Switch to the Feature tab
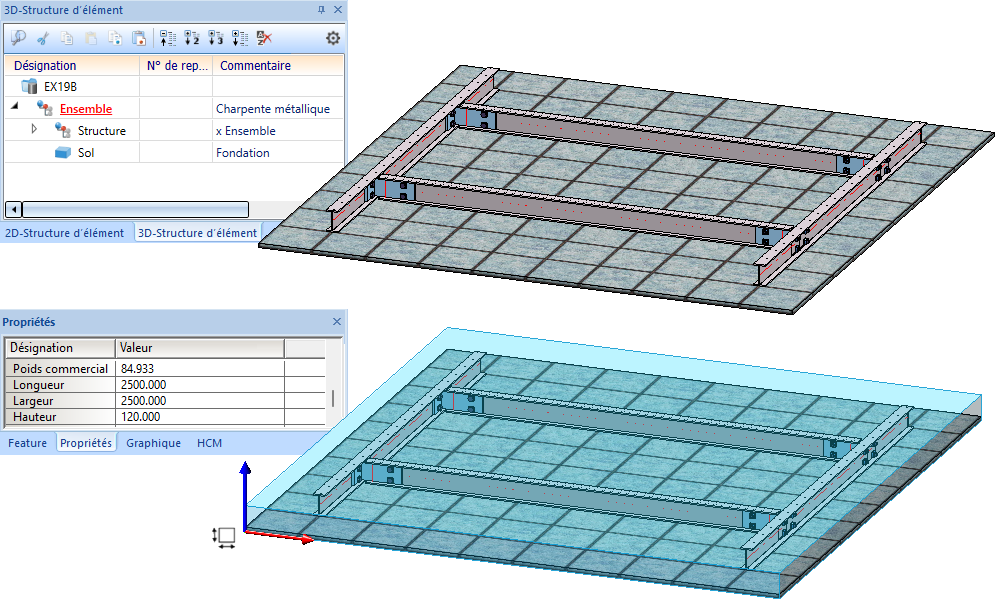Image resolution: width=995 pixels, height=599 pixels. point(28,443)
